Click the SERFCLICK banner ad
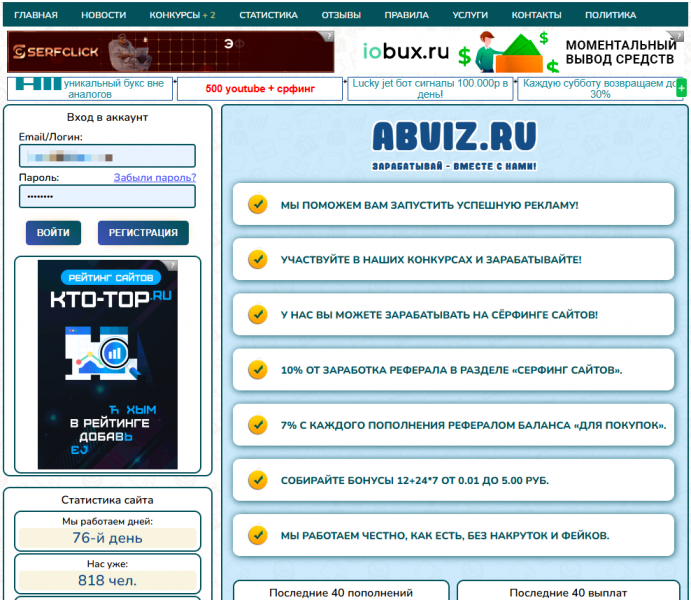Image resolution: width=691 pixels, height=600 pixels. pos(171,52)
